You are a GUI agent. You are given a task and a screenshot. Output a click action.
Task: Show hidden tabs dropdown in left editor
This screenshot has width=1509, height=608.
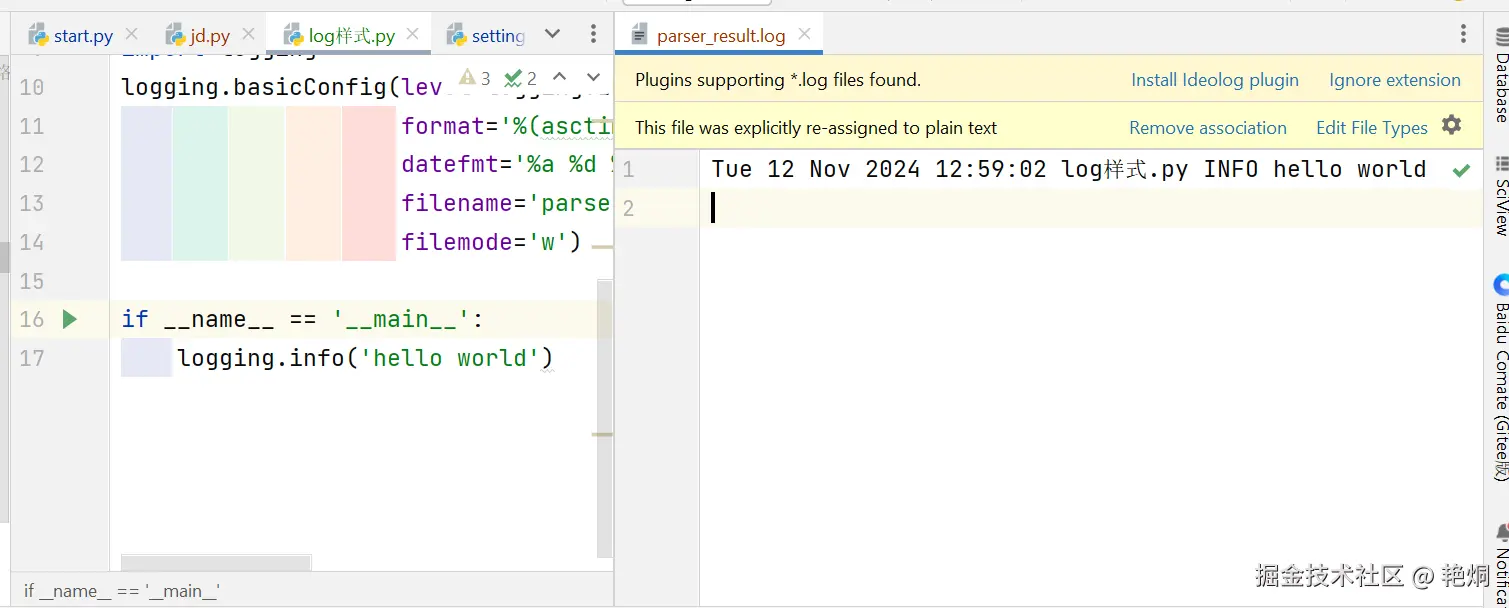point(552,35)
